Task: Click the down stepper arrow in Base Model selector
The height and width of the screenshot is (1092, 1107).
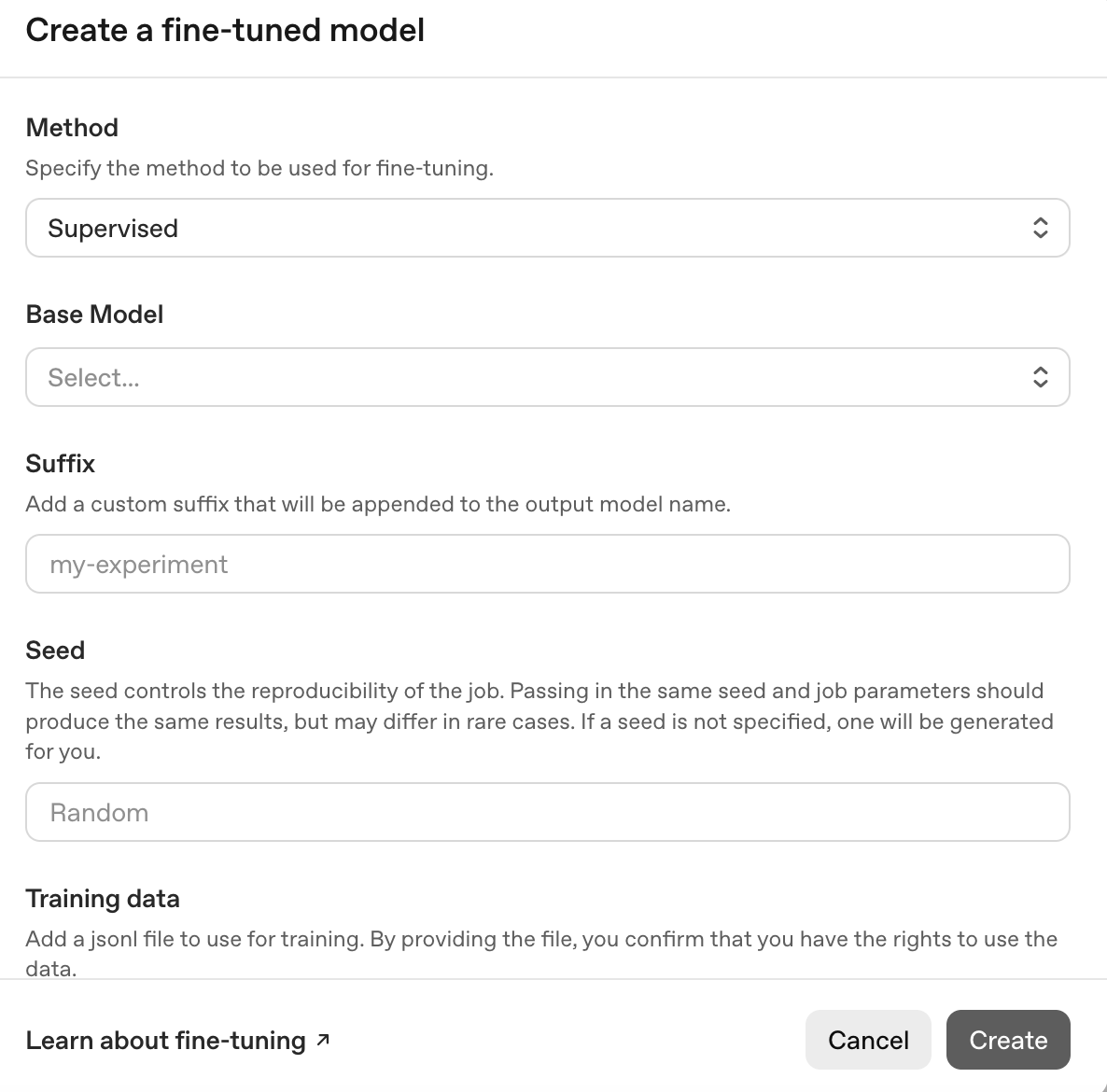Action: point(1040,384)
